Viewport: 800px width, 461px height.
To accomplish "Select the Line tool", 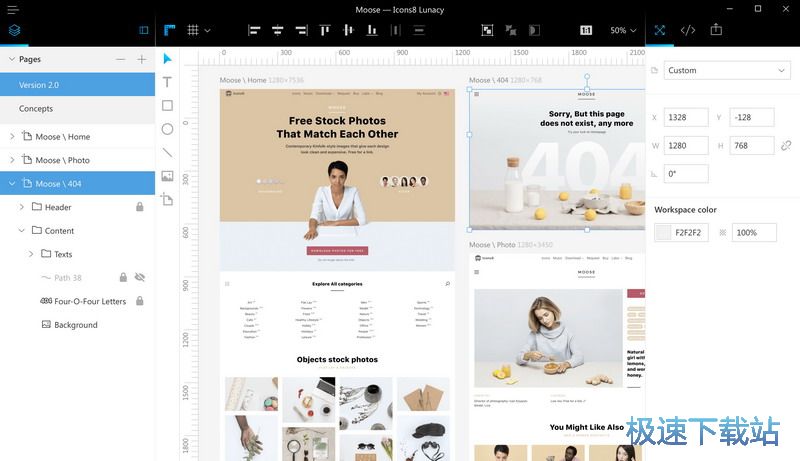I will pyautogui.click(x=167, y=152).
